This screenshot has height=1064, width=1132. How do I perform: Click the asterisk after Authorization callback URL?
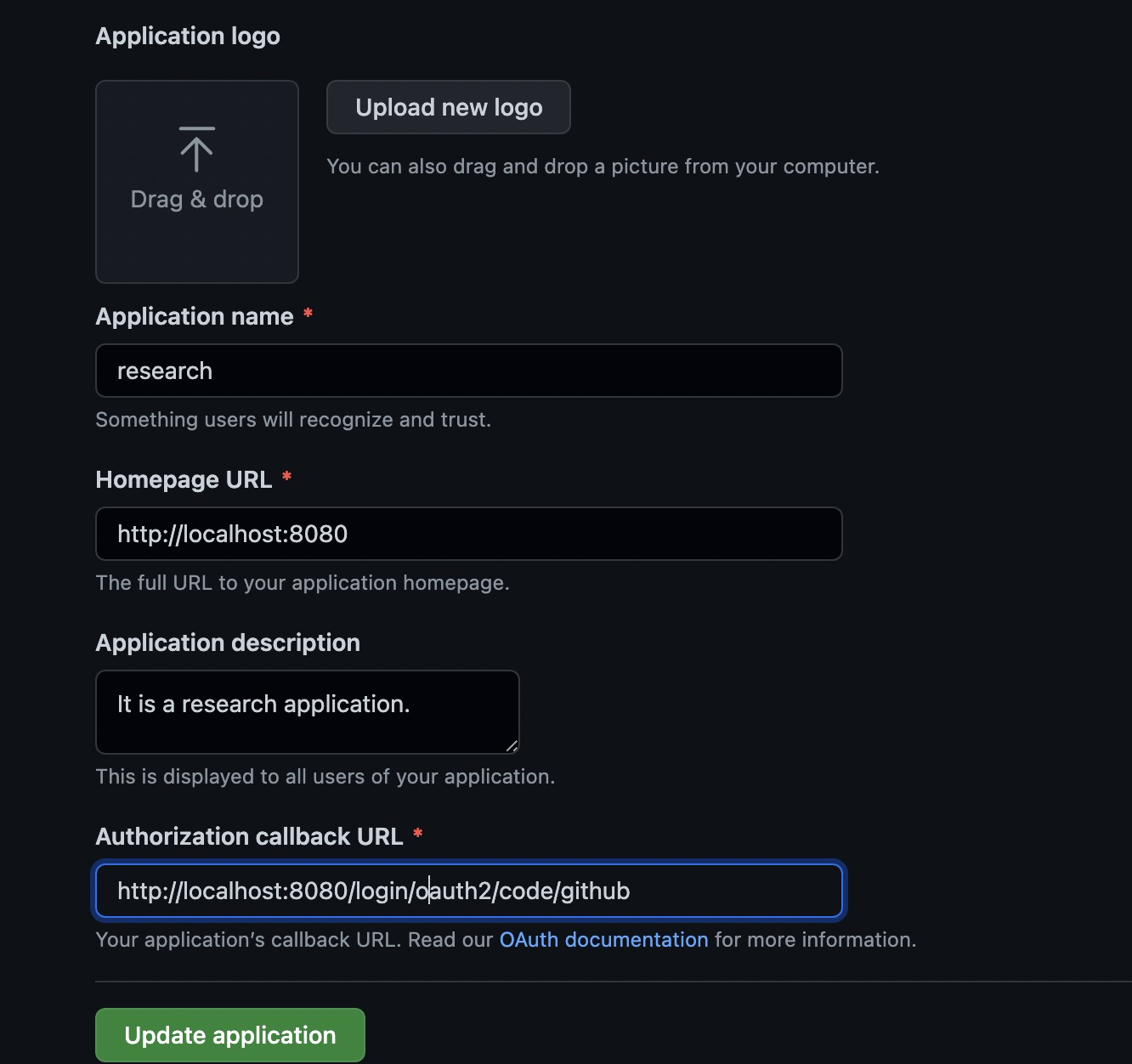[417, 835]
